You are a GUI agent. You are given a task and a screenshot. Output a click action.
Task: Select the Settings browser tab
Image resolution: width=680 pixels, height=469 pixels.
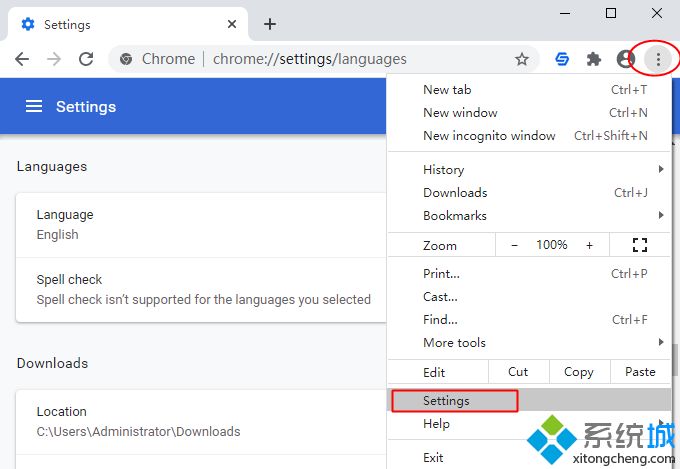pos(126,24)
